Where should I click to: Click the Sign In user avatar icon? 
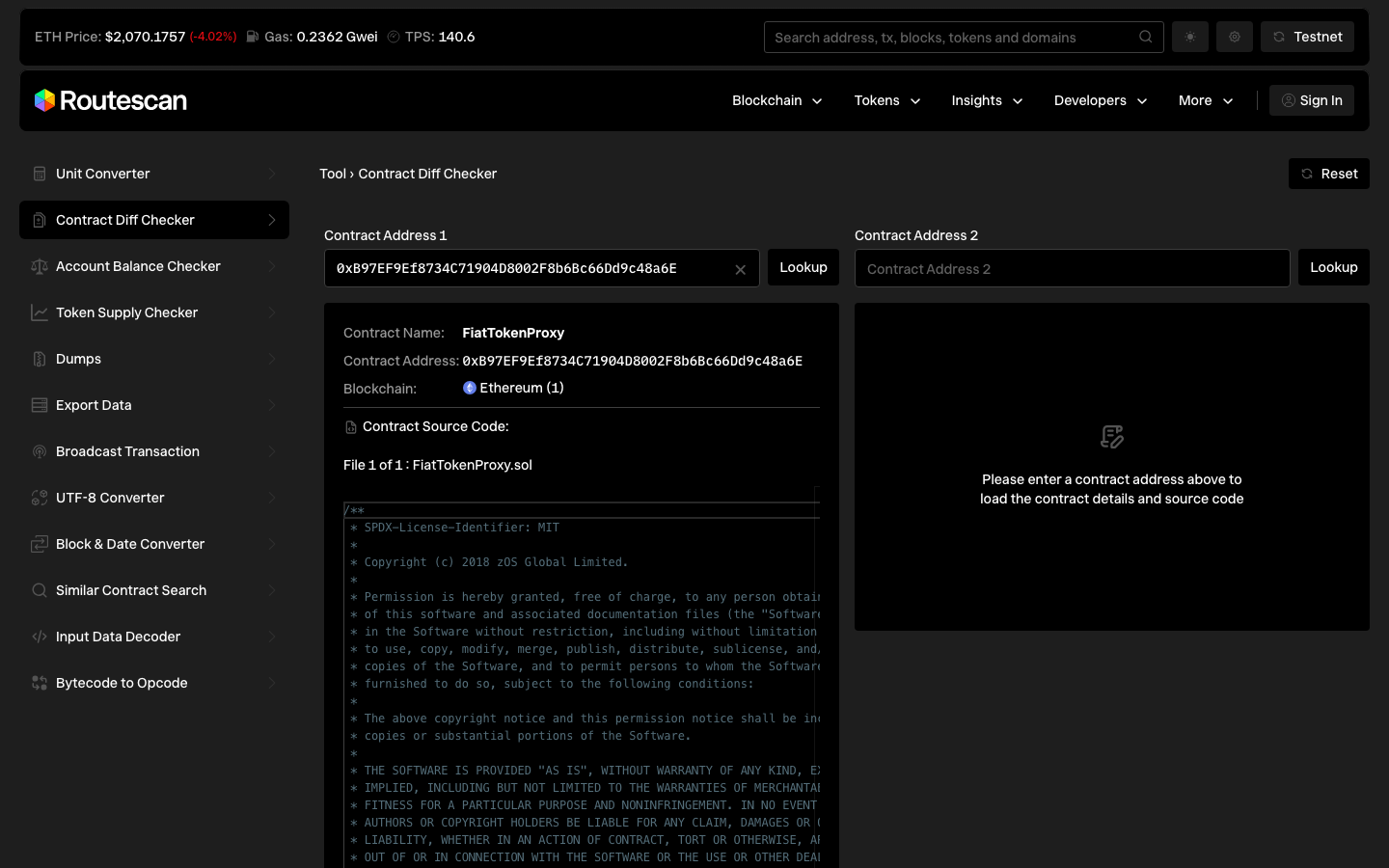1288,100
